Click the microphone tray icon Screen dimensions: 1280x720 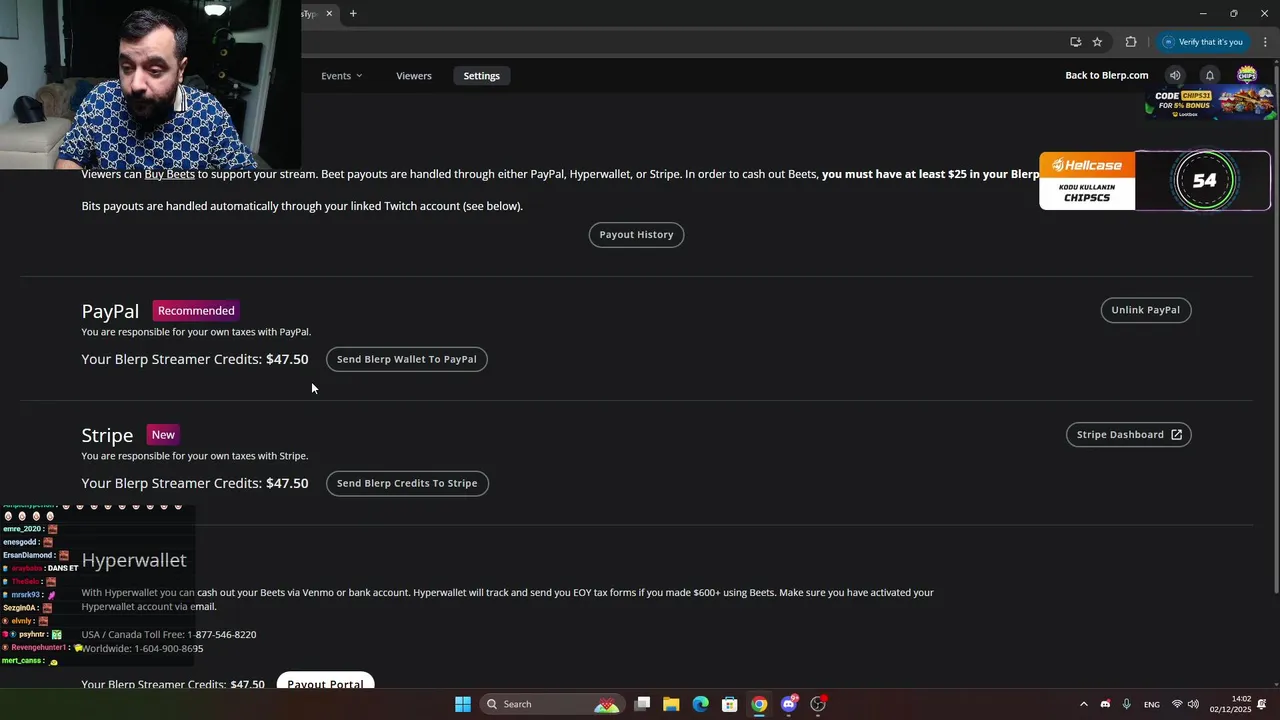pyautogui.click(x=1127, y=704)
